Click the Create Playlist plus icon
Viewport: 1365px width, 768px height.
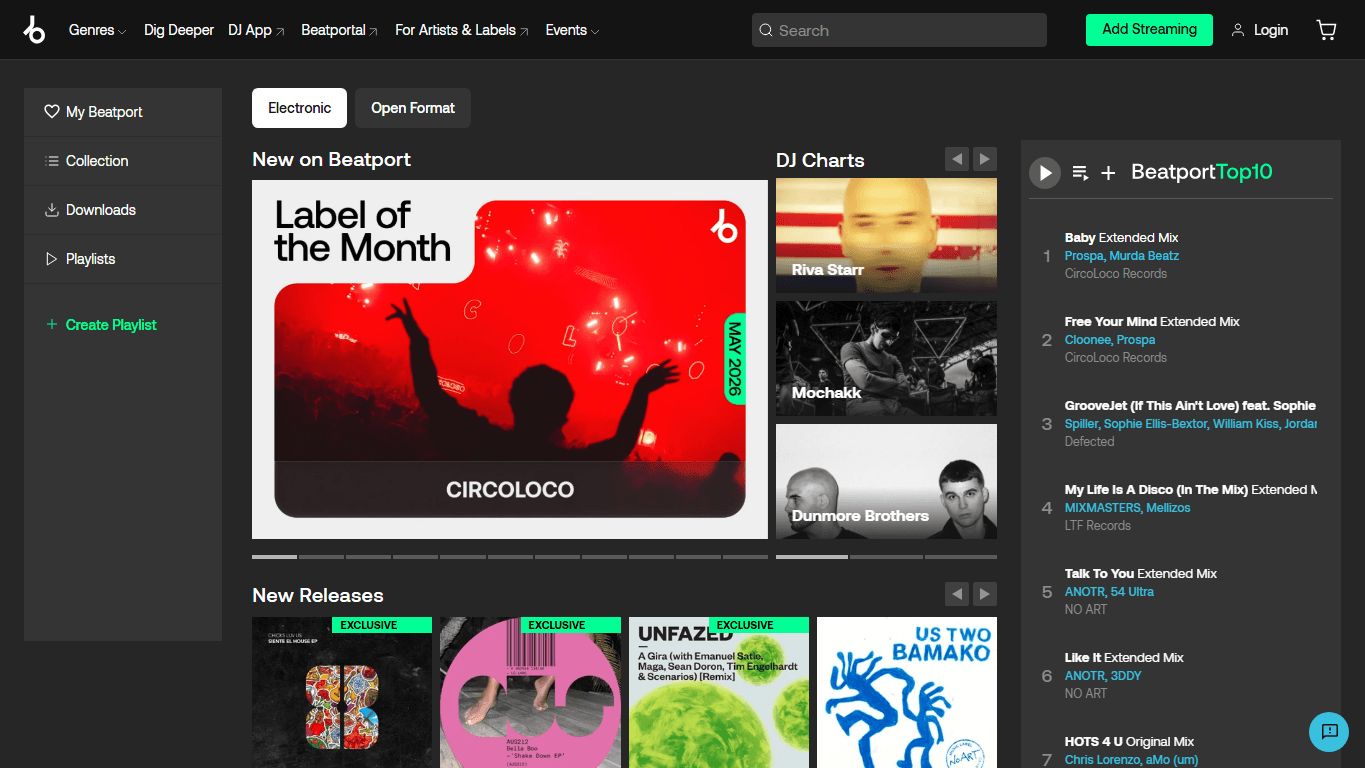click(x=52, y=325)
